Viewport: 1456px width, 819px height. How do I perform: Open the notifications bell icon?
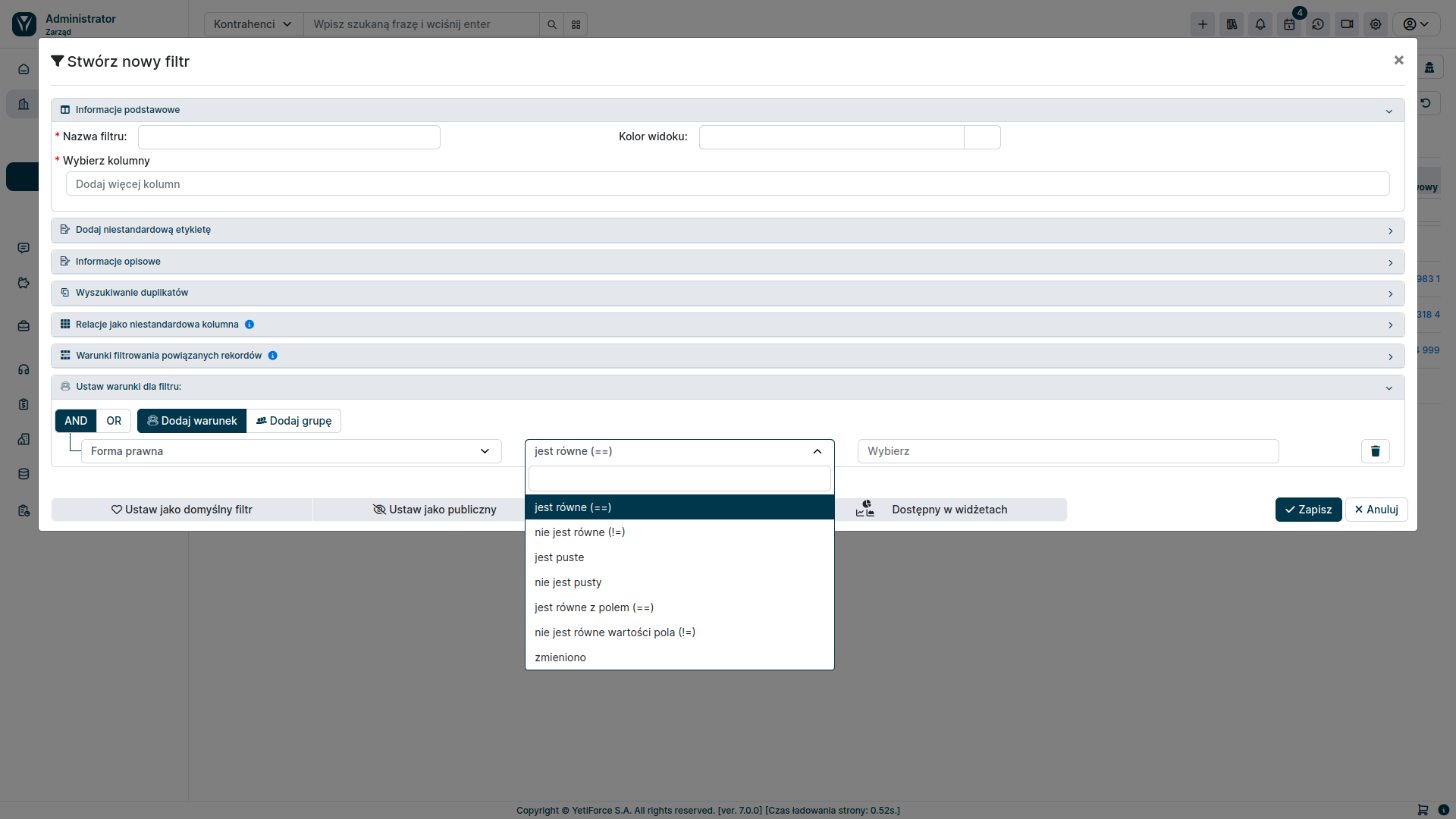tap(1260, 24)
